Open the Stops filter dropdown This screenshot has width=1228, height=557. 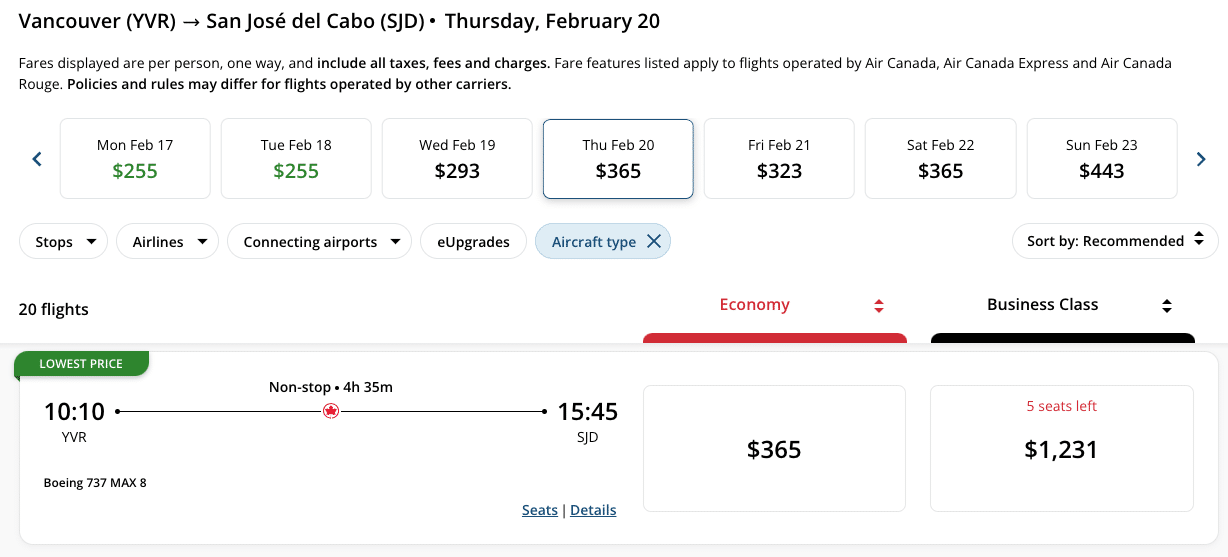[x=64, y=241]
